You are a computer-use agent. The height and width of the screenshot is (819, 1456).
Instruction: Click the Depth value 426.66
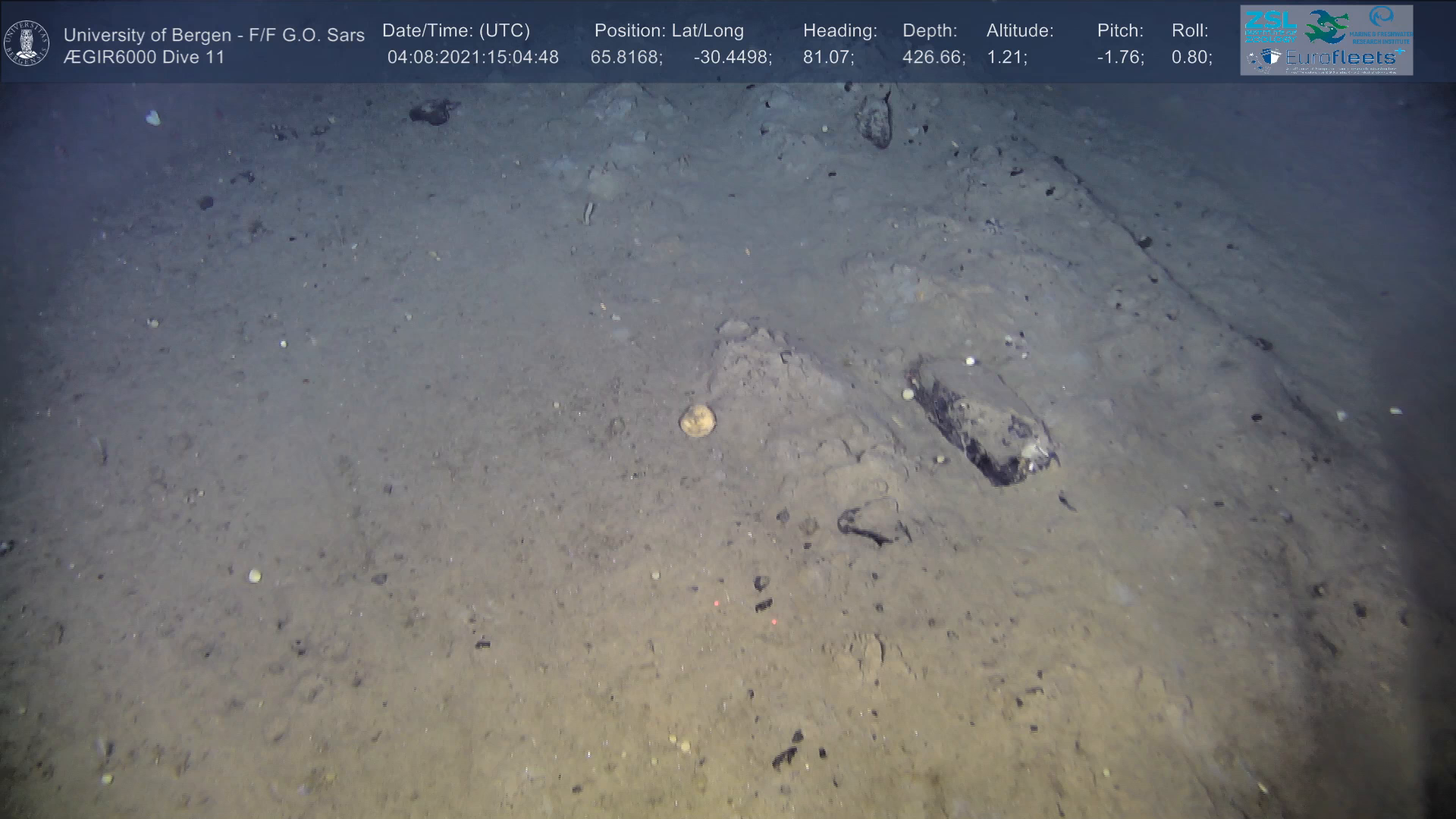[934, 58]
